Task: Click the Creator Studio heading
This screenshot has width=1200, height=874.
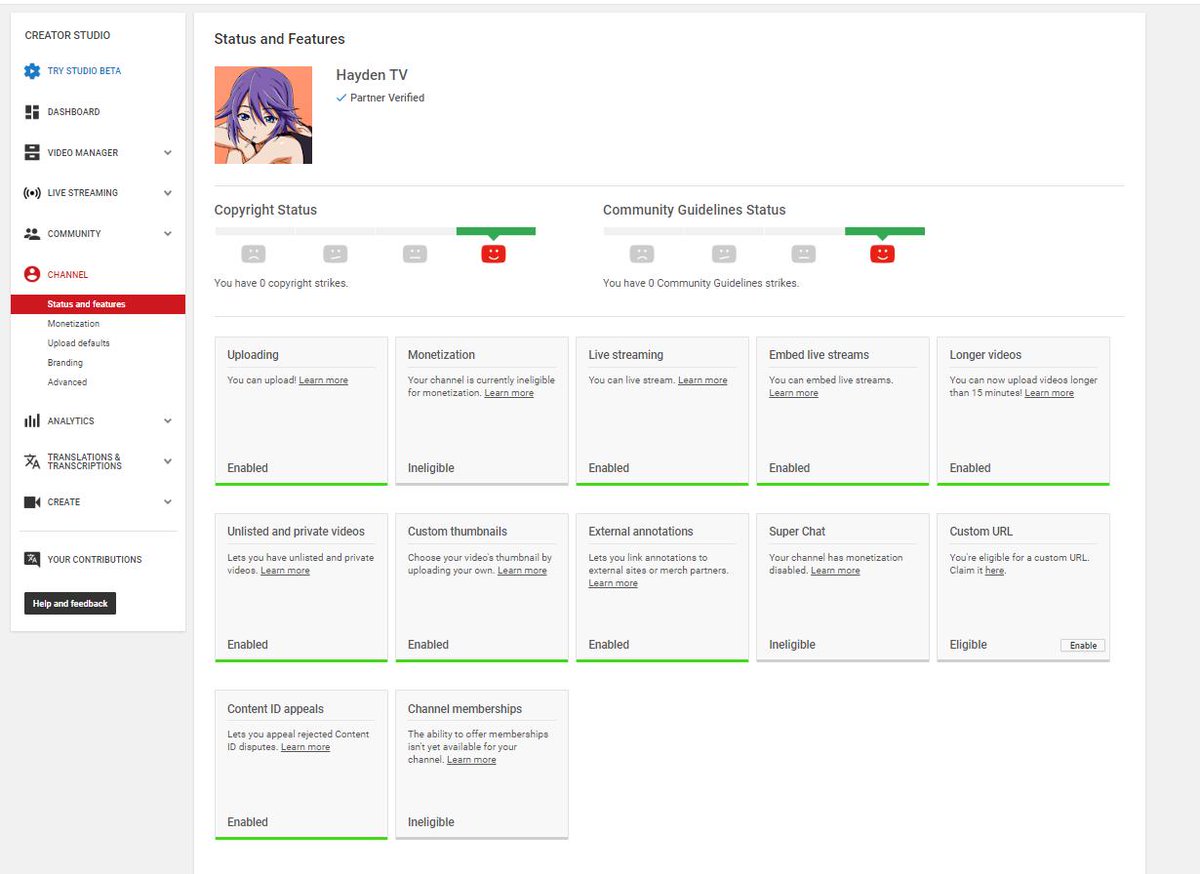Action: click(x=68, y=35)
